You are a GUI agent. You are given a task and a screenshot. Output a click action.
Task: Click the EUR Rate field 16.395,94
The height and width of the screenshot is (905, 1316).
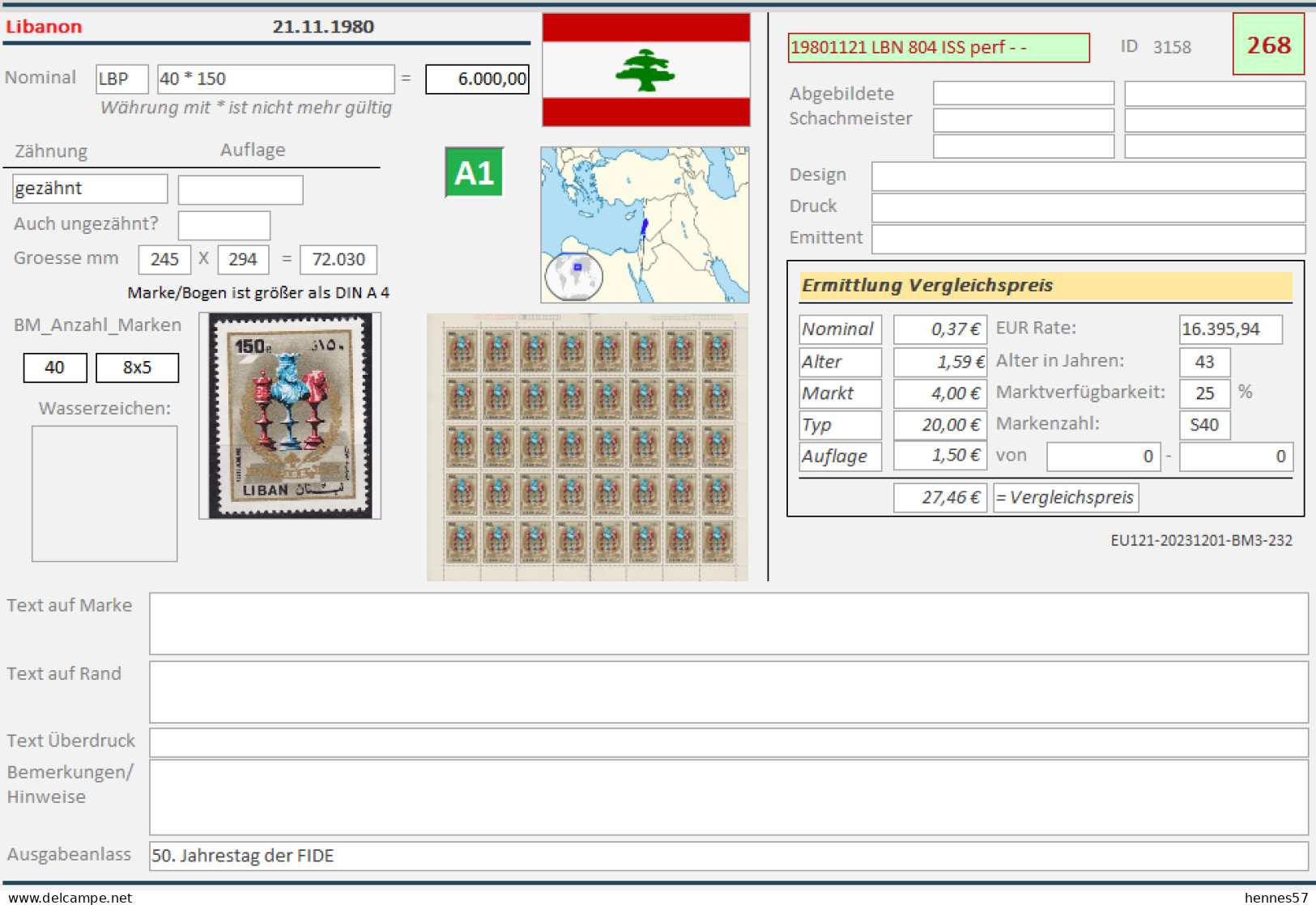(x=1231, y=329)
